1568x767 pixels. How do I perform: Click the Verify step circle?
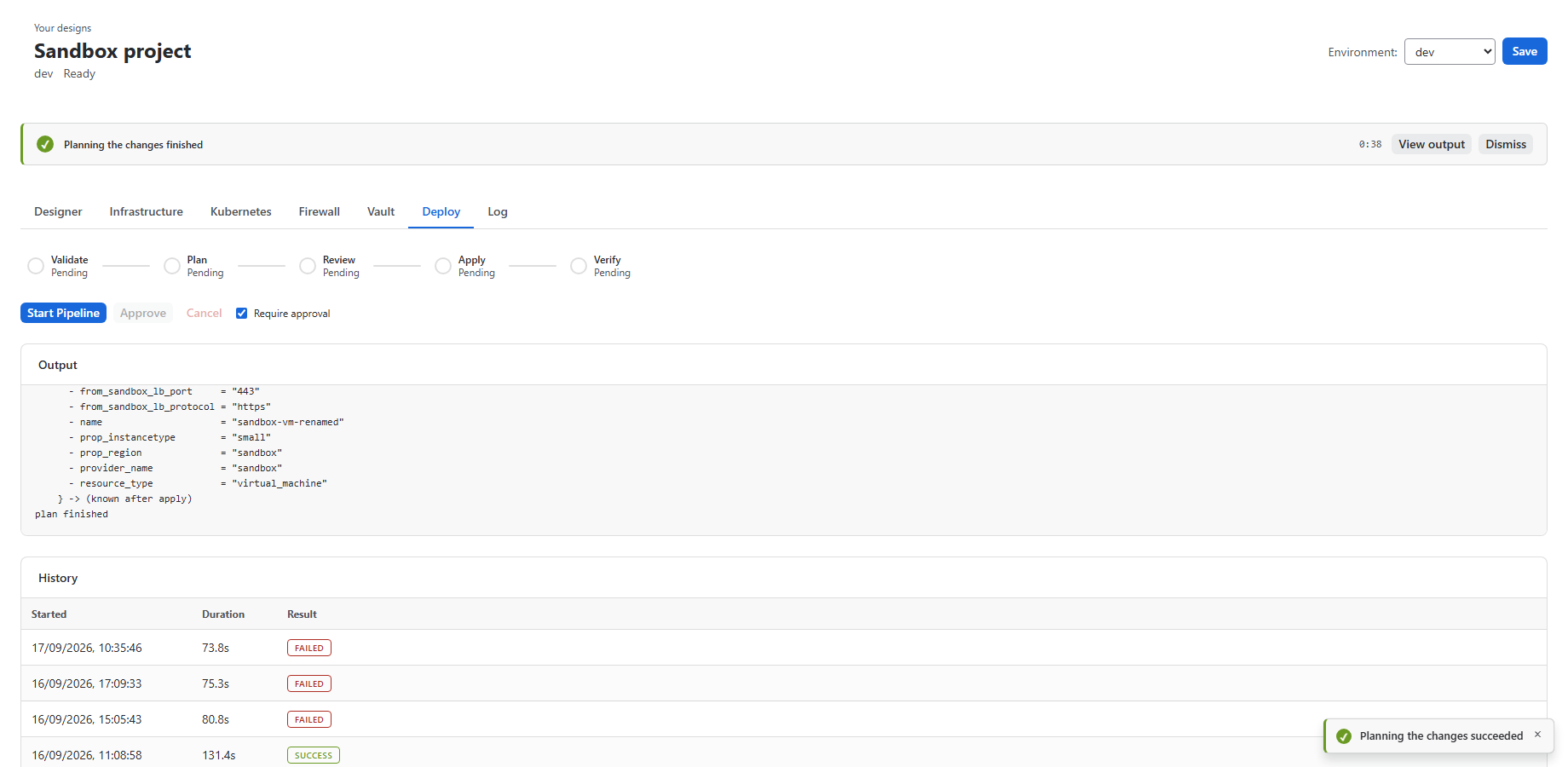tap(579, 266)
